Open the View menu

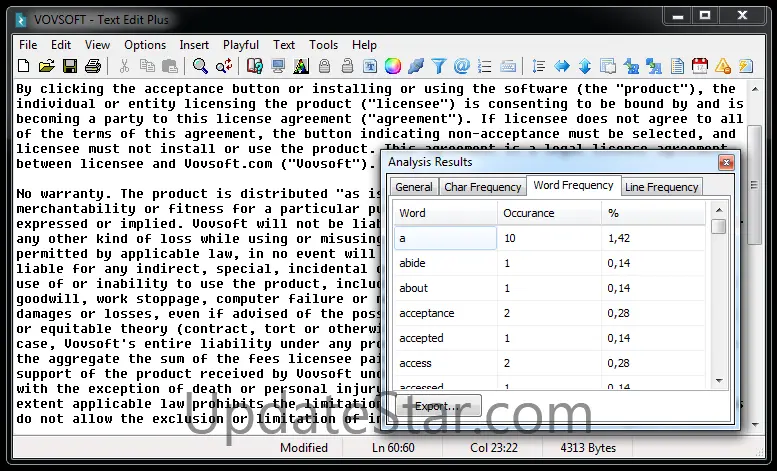(97, 45)
